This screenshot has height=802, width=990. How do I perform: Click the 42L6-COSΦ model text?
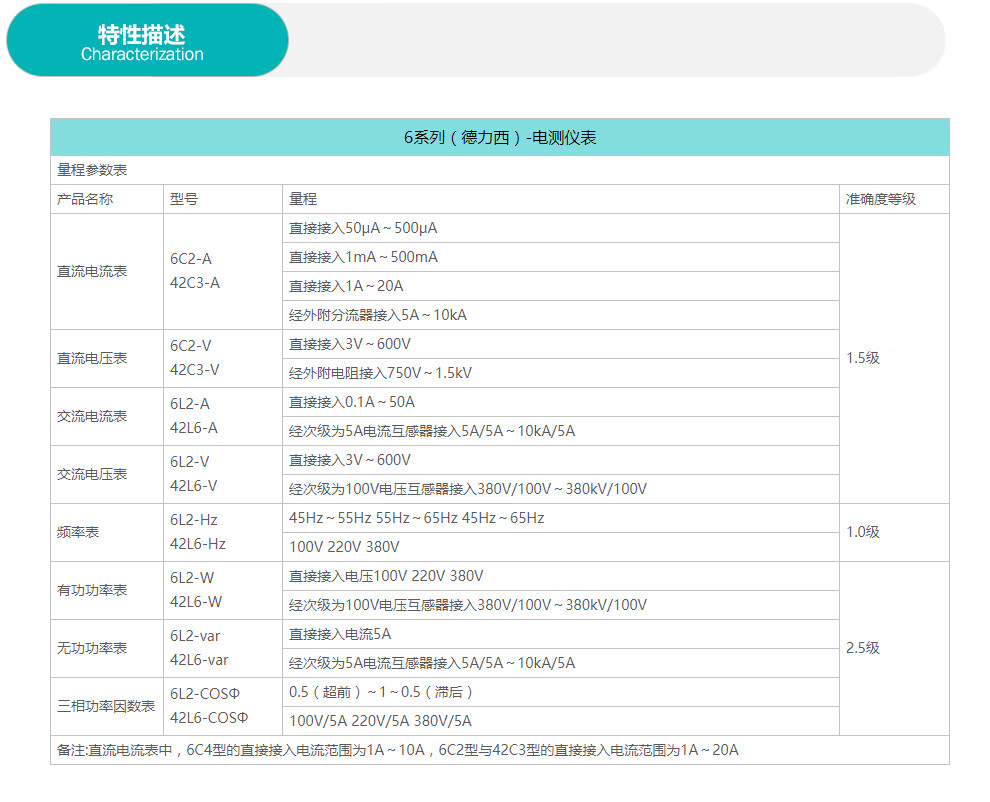tap(209, 718)
